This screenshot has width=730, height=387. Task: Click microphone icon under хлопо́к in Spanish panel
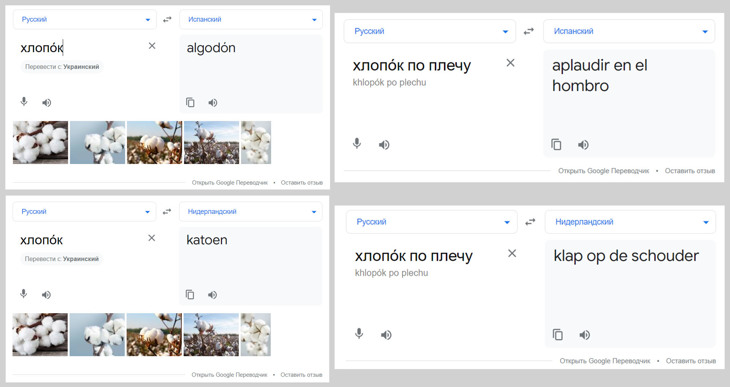pos(24,102)
